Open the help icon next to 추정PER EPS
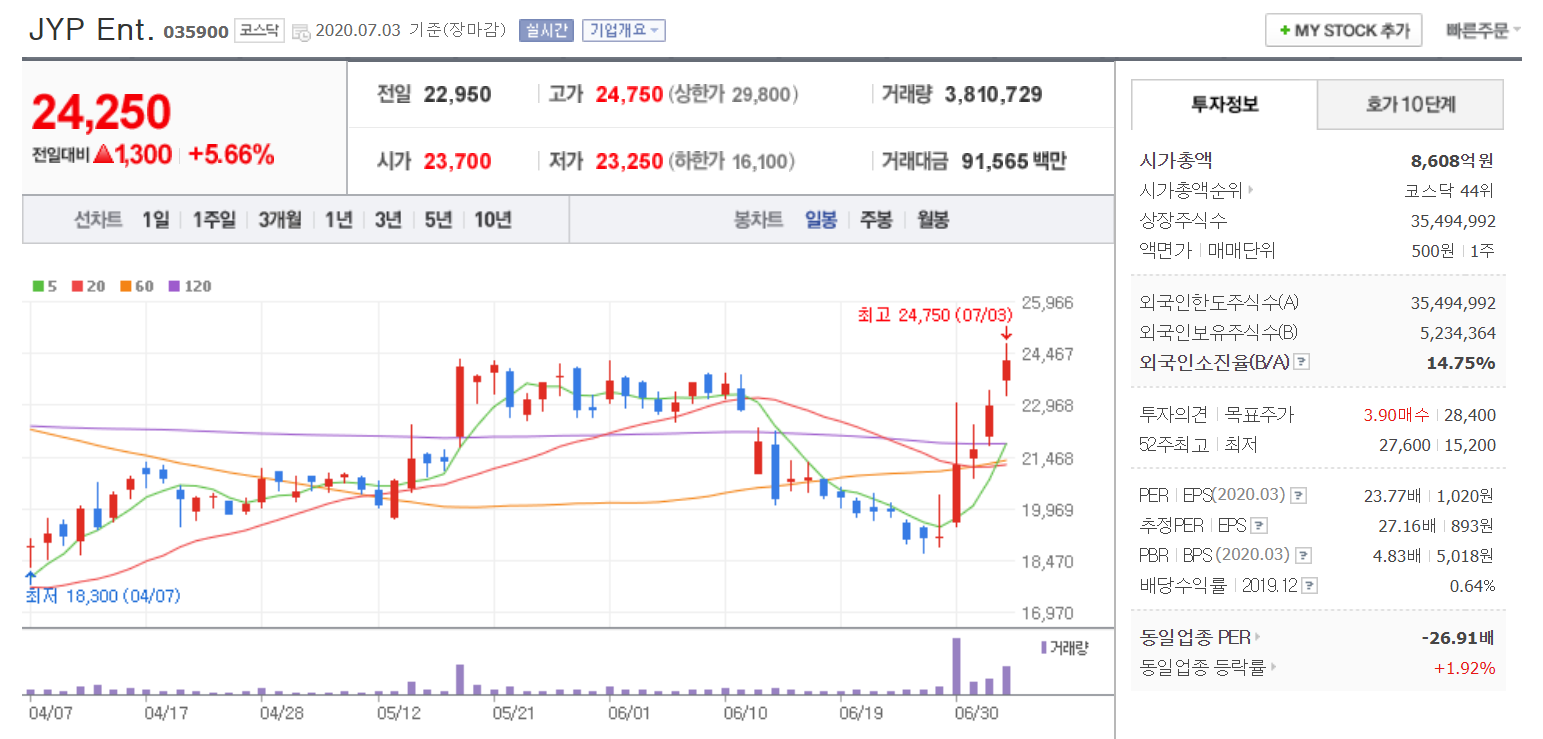The height and width of the screenshot is (739, 1543). coord(1259,525)
